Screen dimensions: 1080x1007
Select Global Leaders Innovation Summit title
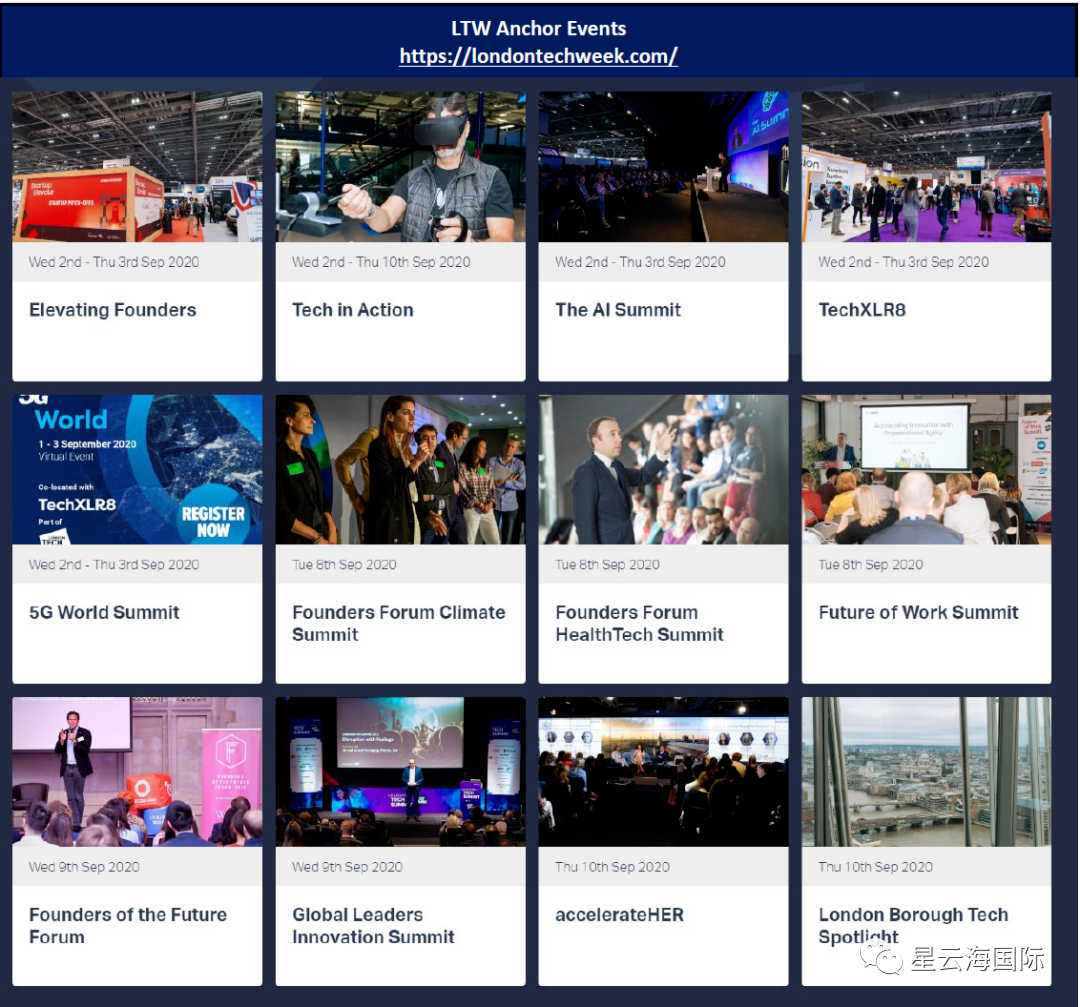[373, 925]
